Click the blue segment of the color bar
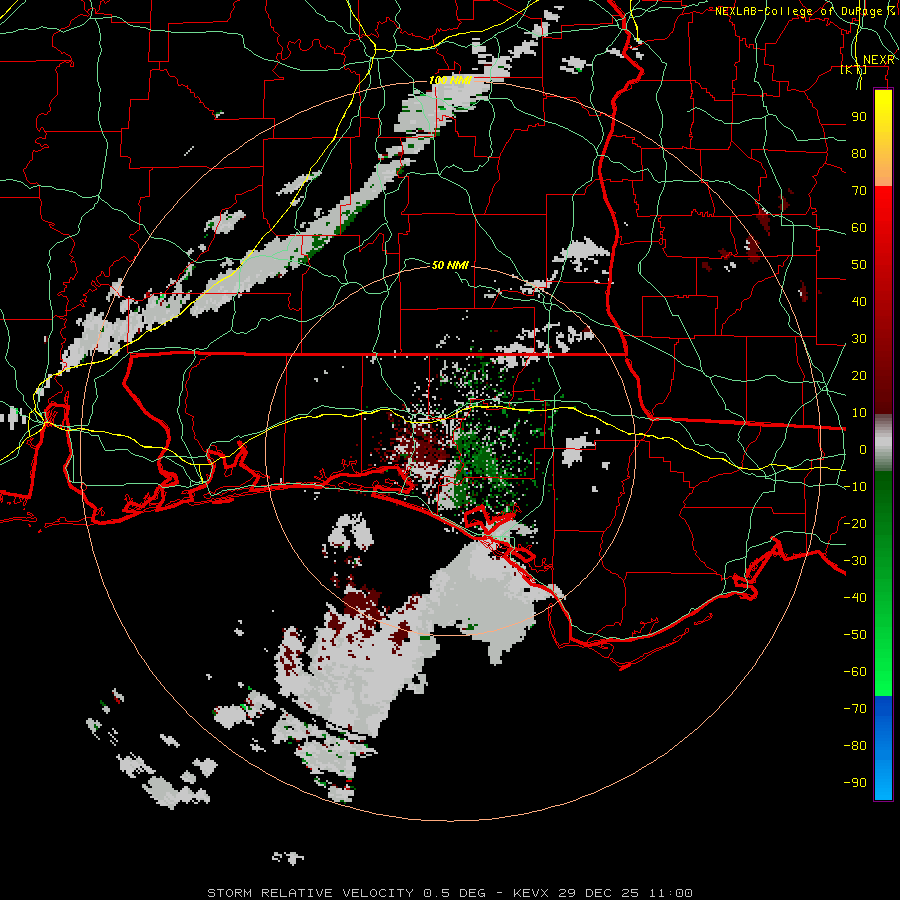 (883, 748)
